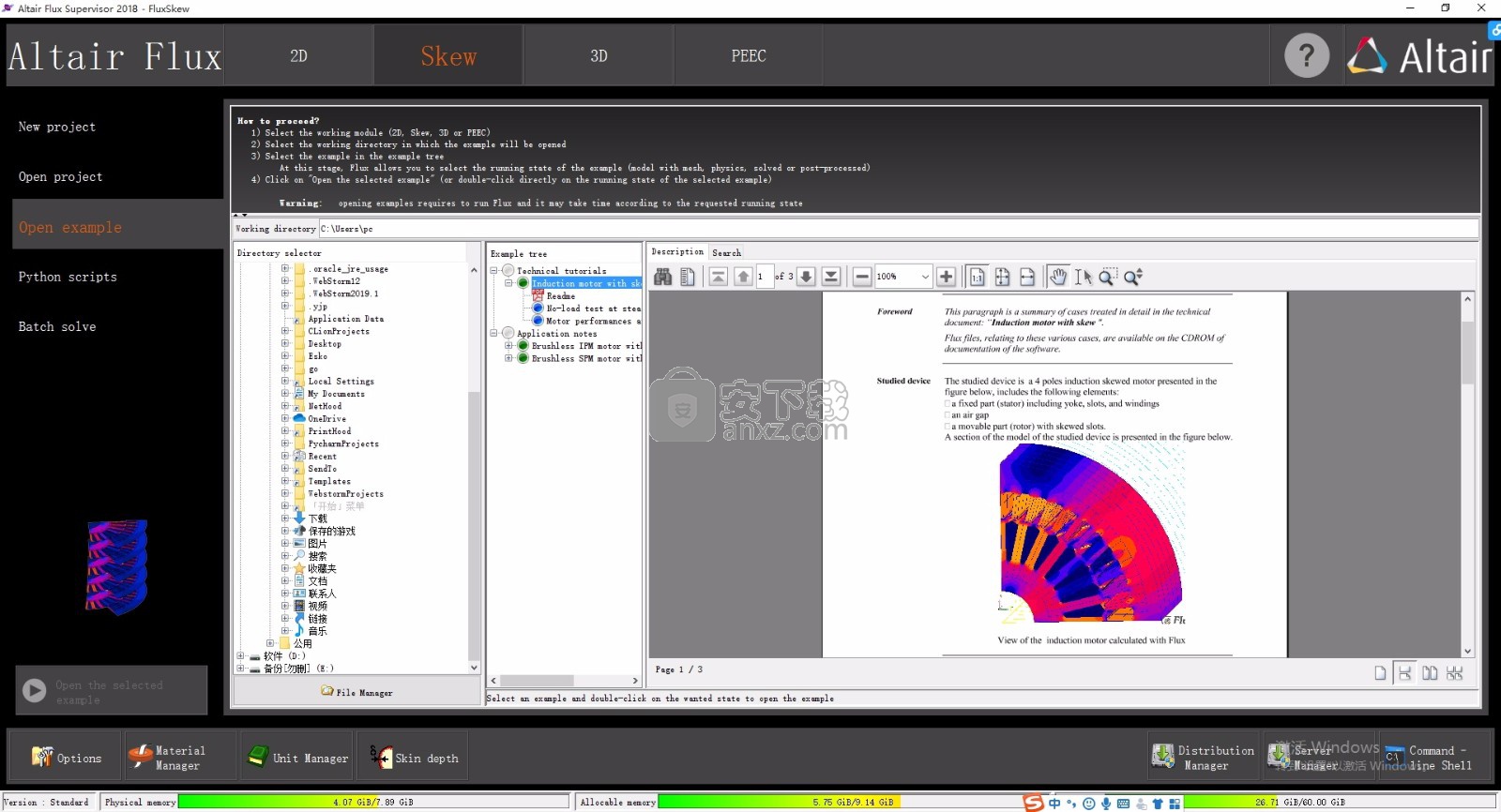This screenshot has height=812, width=1501.
Task: Switch to the 3D module tab
Action: (599, 55)
